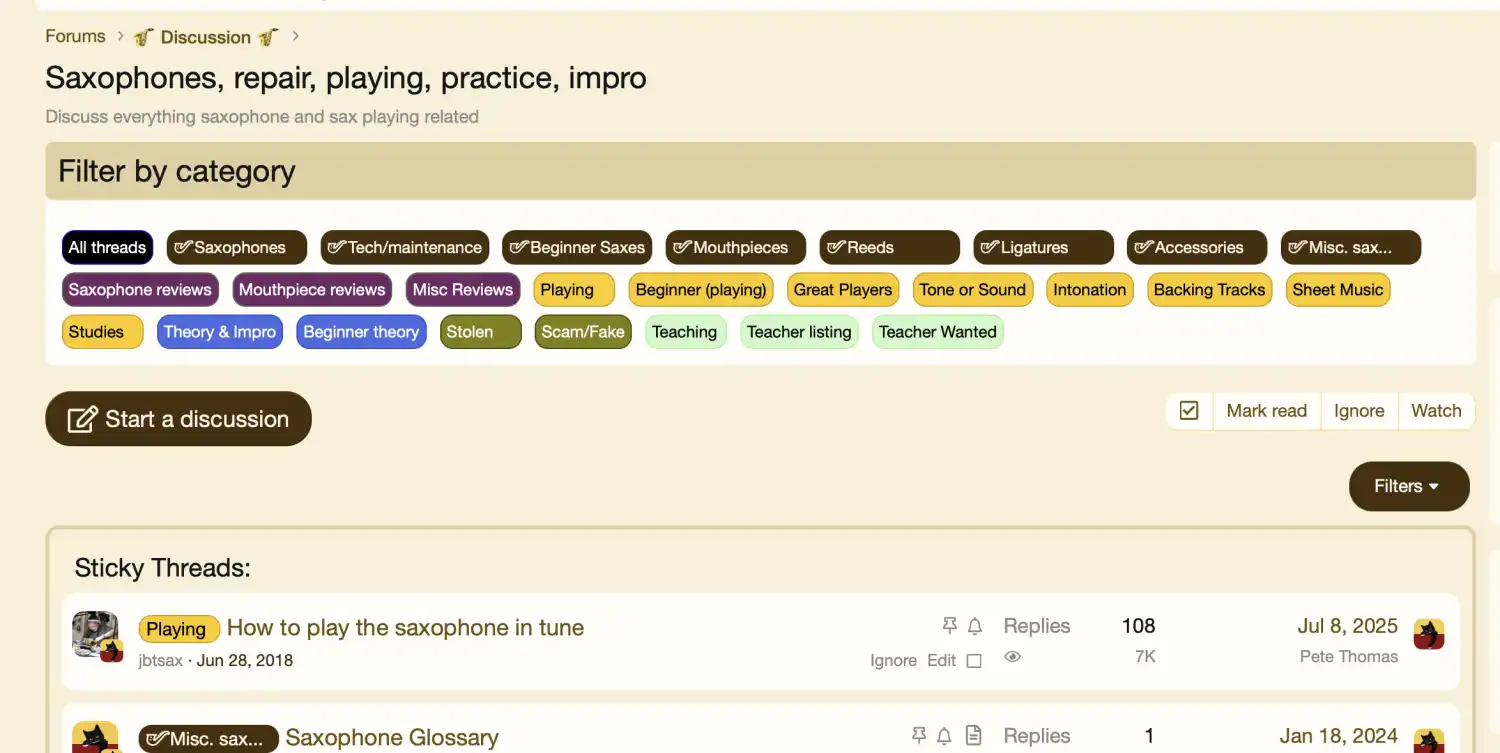The height and width of the screenshot is (753, 1500).
Task: Filter by Sheet Music category
Action: (1338, 290)
